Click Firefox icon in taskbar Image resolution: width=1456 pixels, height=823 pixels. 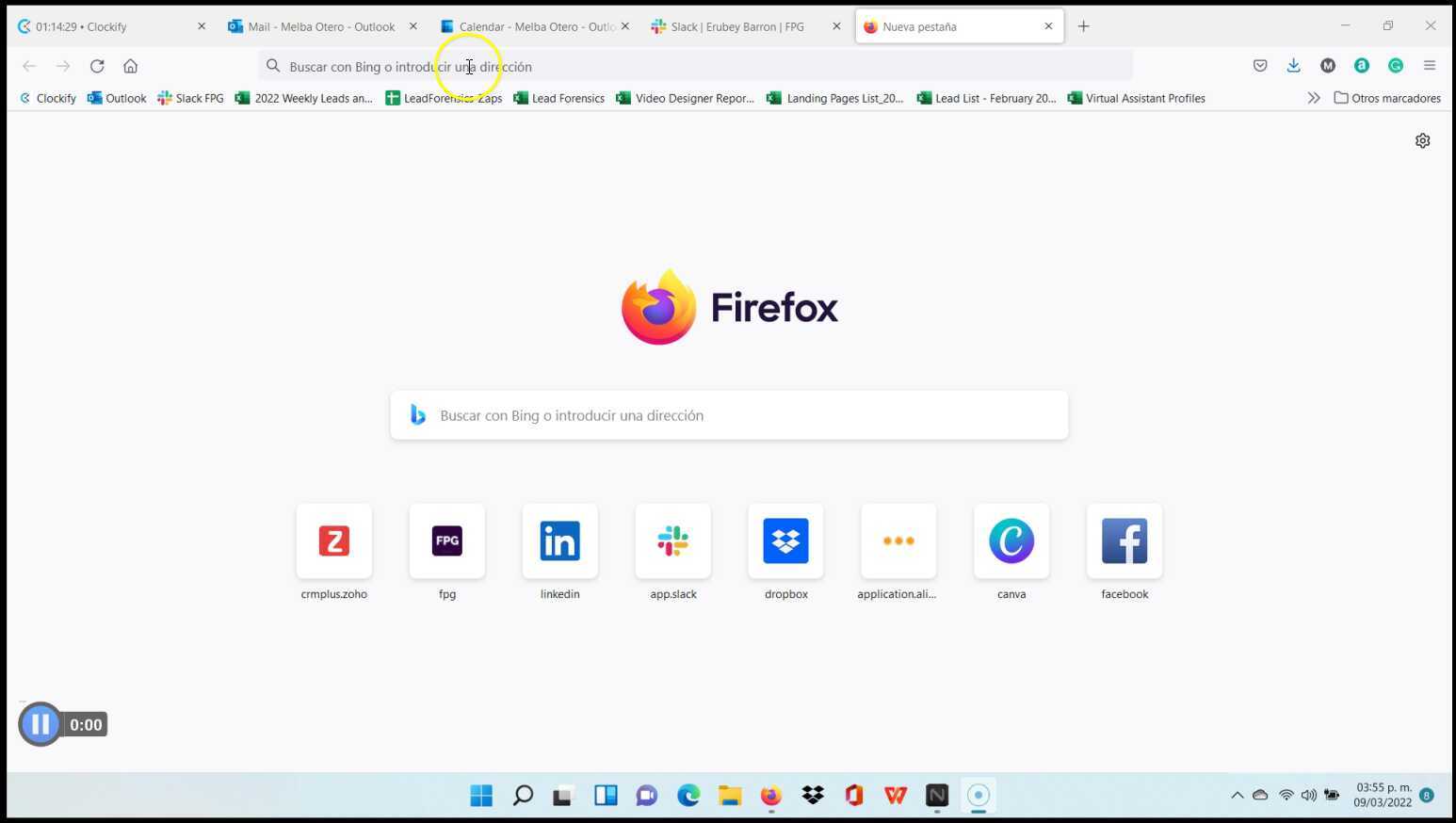pos(771,796)
